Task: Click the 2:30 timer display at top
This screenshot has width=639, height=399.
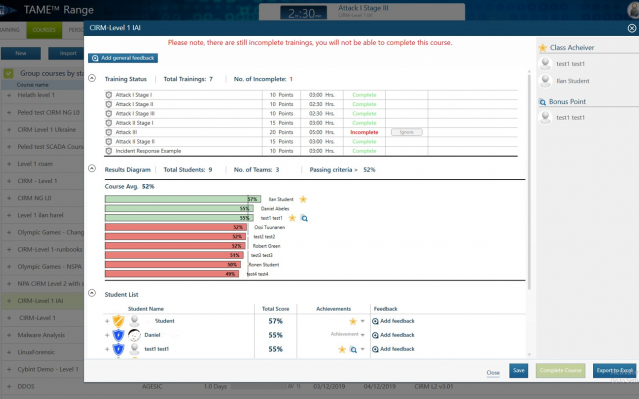Action: [x=304, y=13]
